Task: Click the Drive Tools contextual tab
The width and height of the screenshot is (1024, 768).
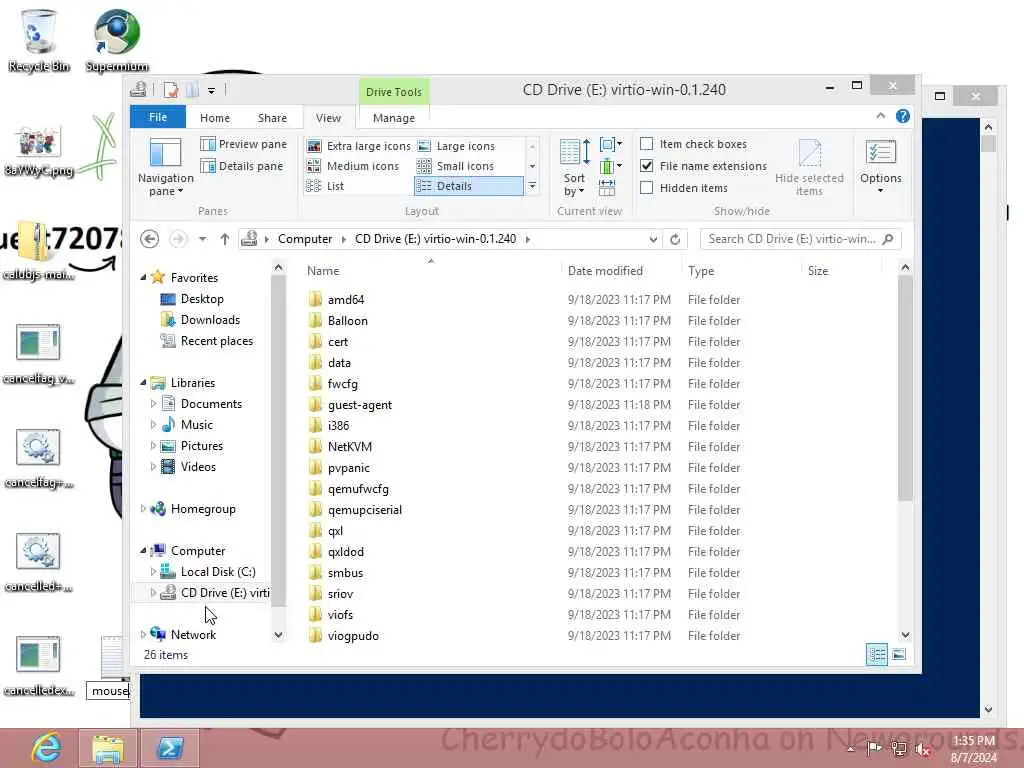Action: pyautogui.click(x=394, y=92)
